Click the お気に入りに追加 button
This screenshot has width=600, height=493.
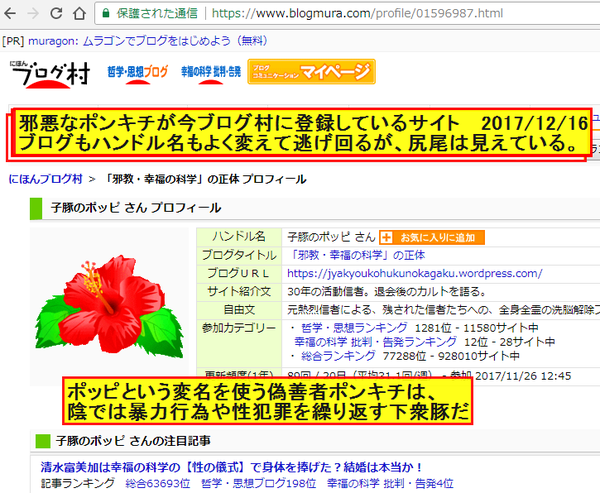coord(432,237)
